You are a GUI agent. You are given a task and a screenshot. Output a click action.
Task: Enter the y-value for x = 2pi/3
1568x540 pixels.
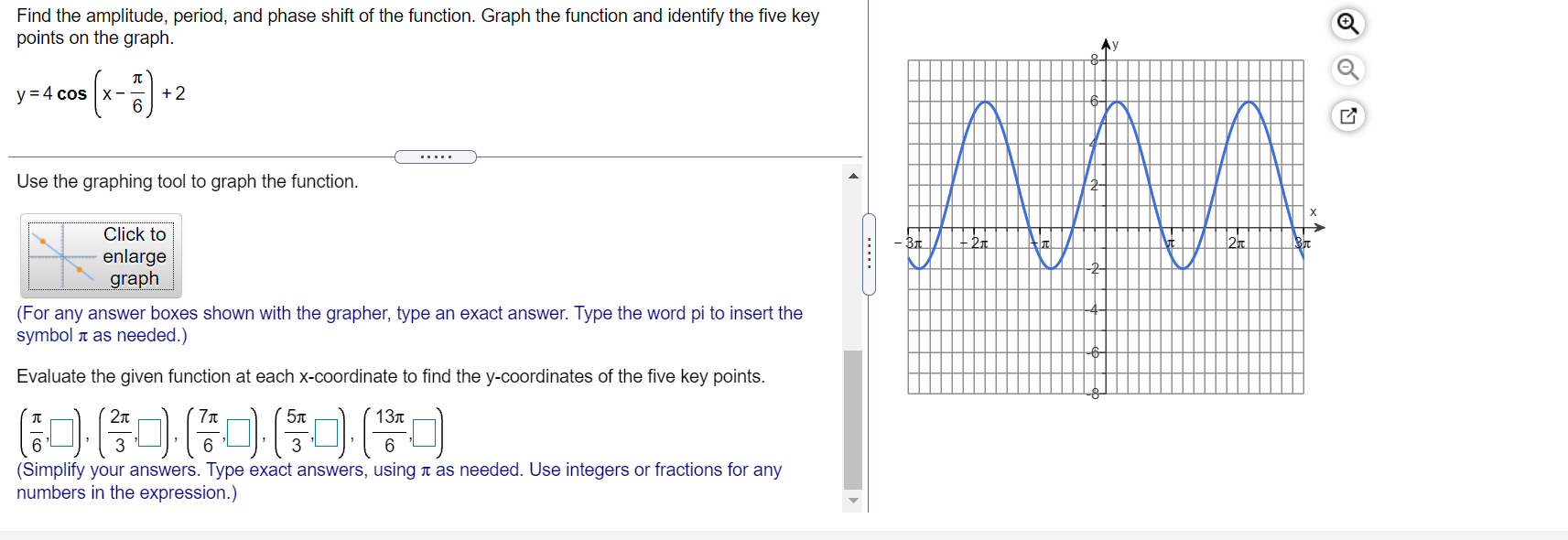pyautogui.click(x=148, y=431)
